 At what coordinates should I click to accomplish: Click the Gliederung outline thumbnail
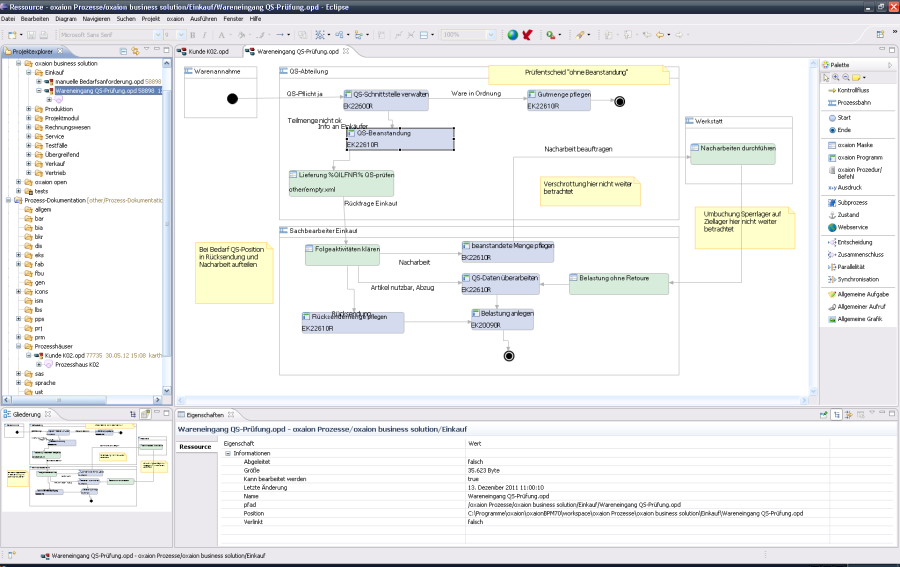(86, 465)
